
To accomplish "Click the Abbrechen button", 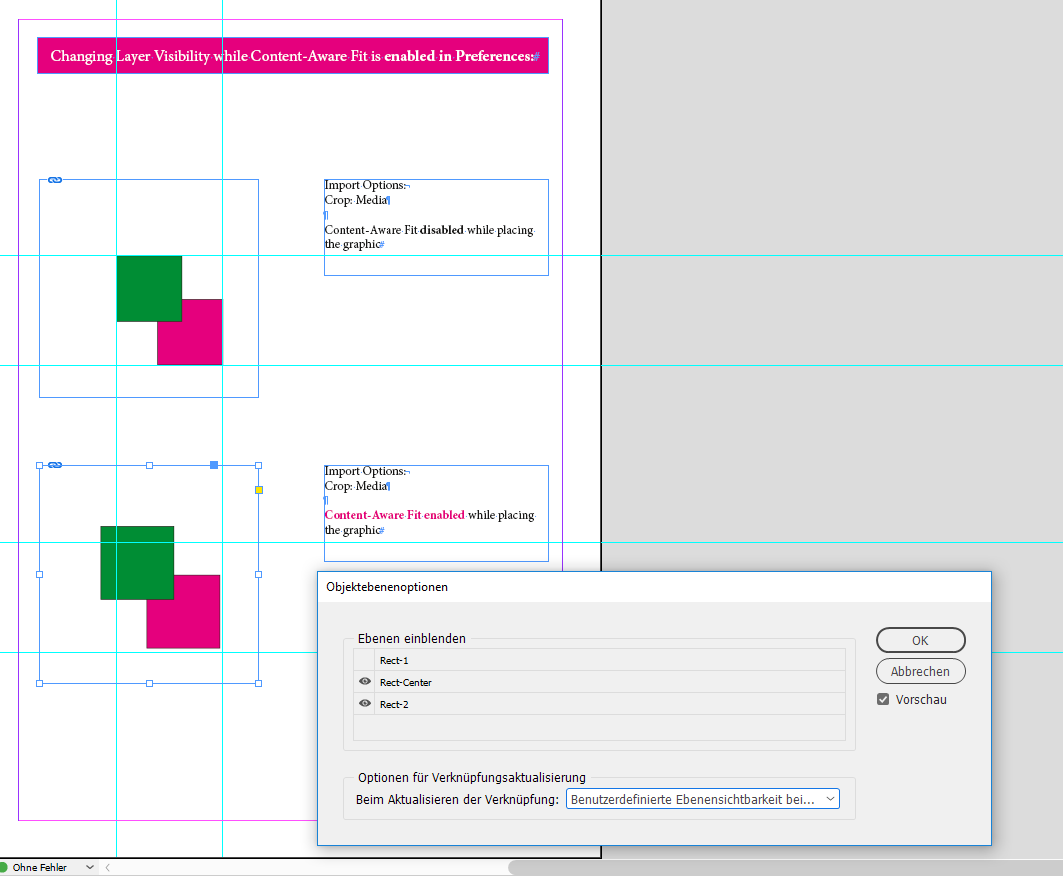I will tap(920, 671).
